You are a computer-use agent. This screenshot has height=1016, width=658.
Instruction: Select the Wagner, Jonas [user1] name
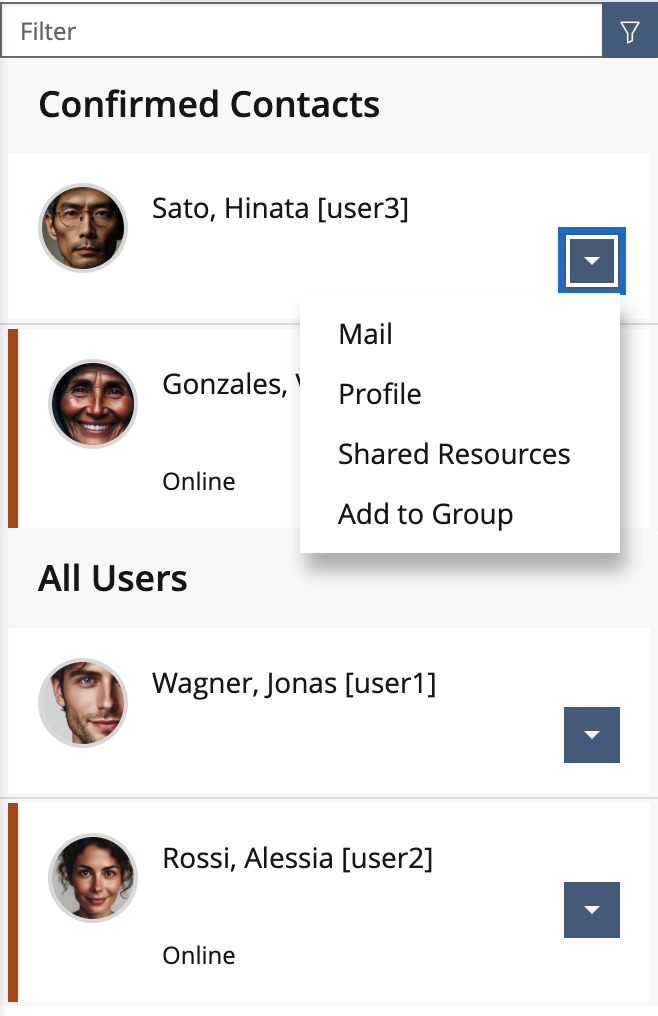point(294,683)
